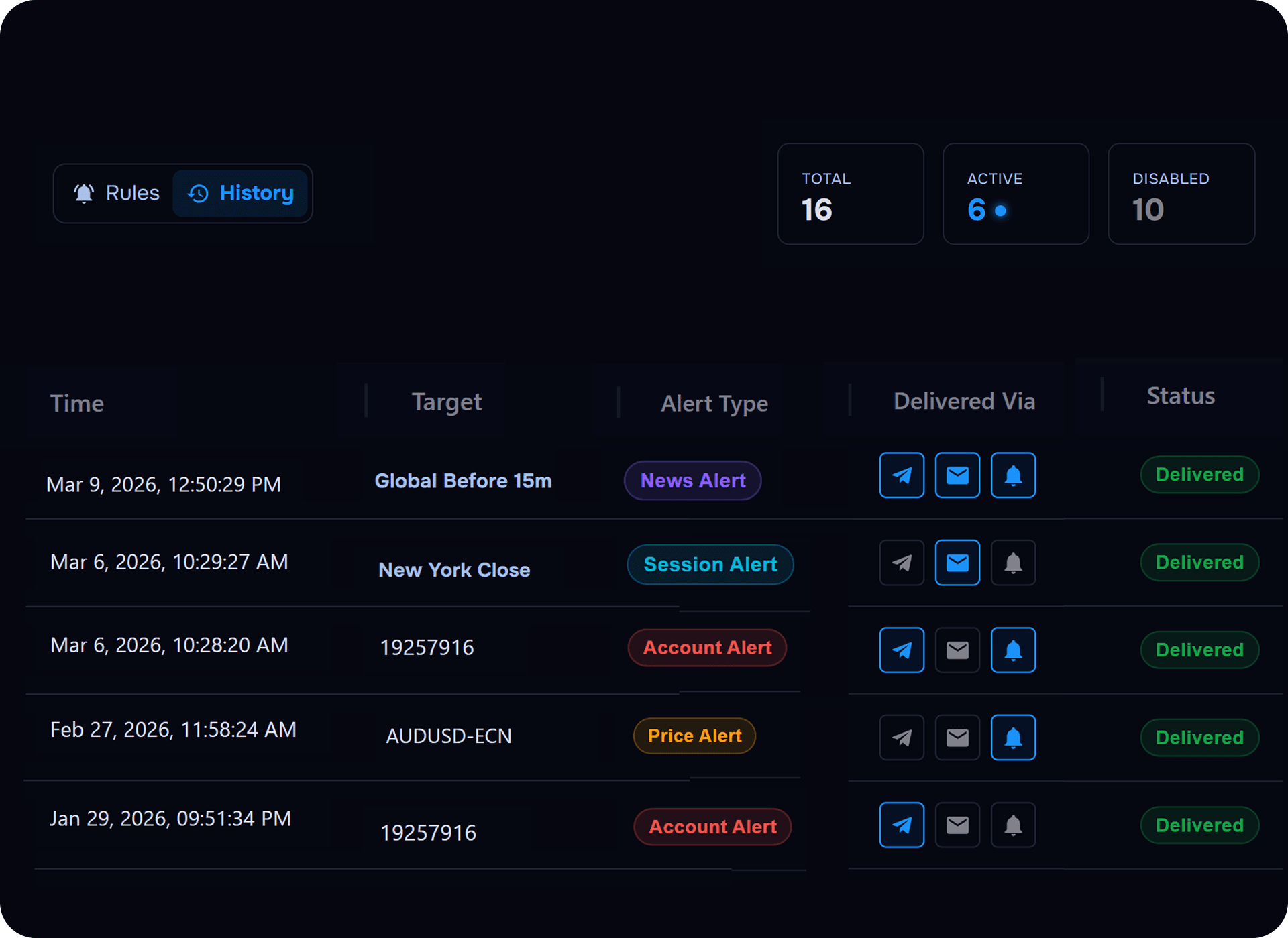Select the email delivery icon on the Mar 6 Account Alert row
1288x938 pixels.
957,650
